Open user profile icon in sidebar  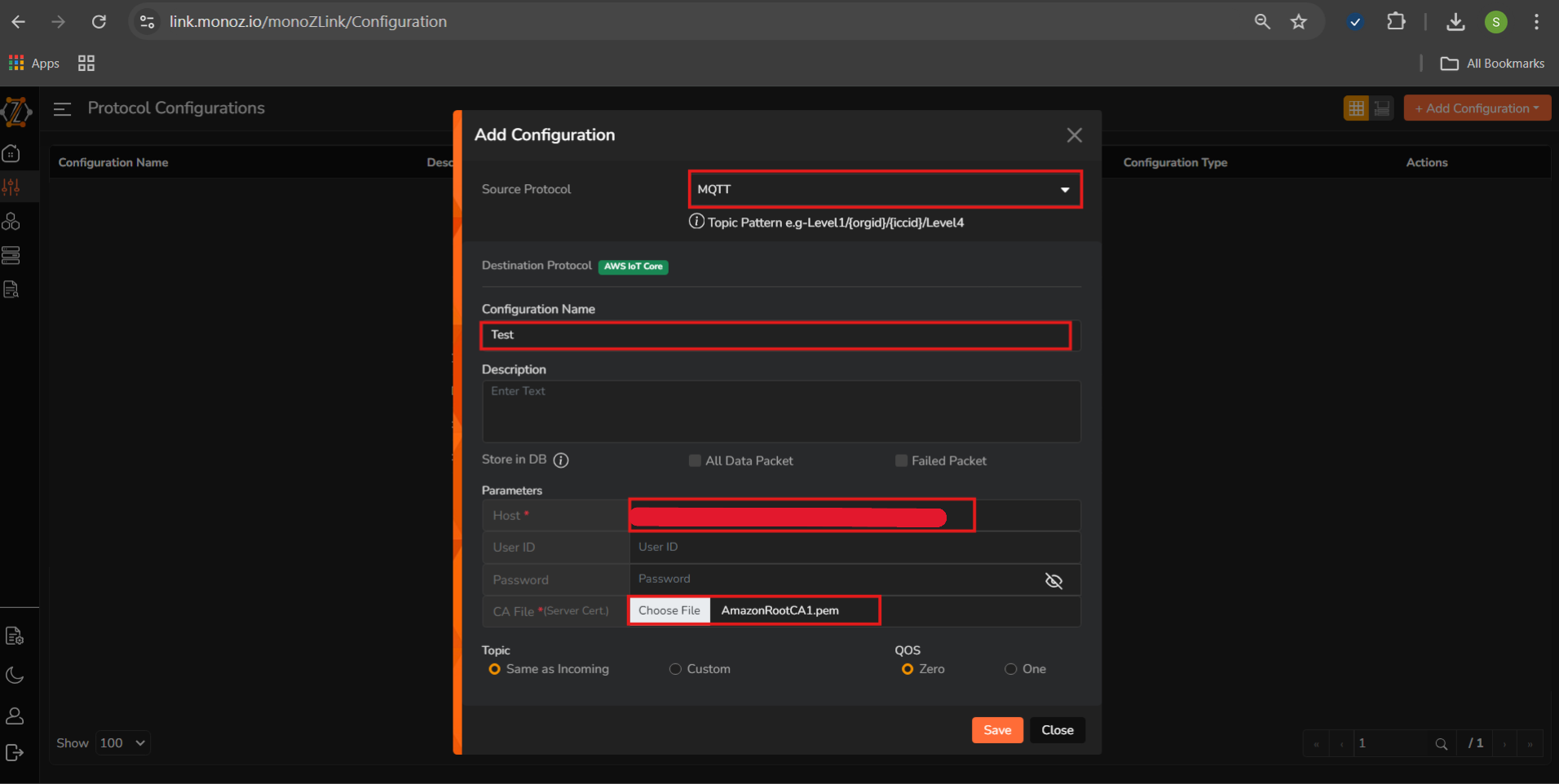point(15,716)
